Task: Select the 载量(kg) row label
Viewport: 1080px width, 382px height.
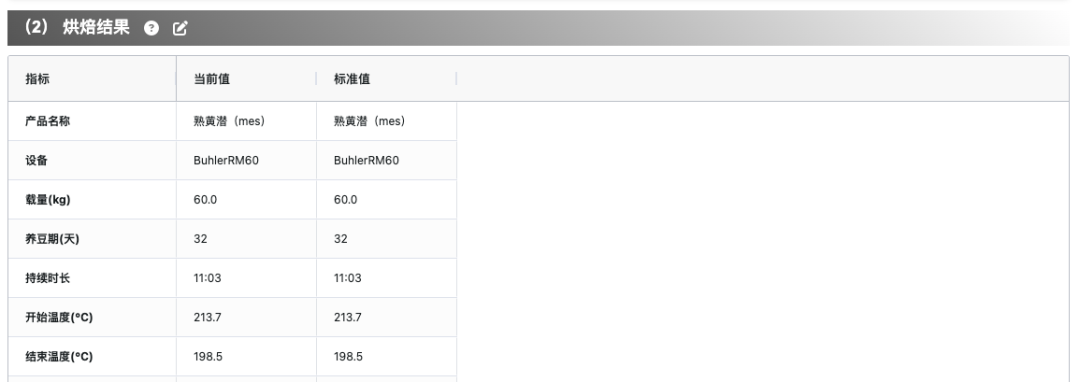Action: [48, 200]
